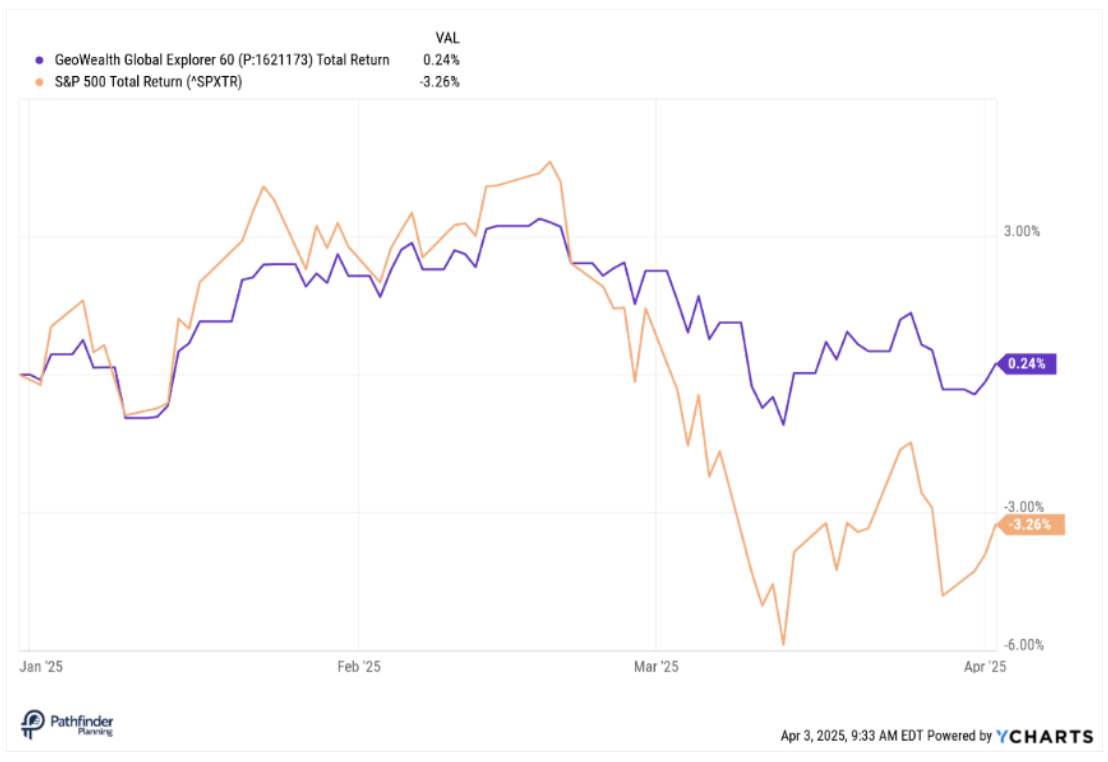The height and width of the screenshot is (762, 1108).
Task: Select the Feb '25 x-axis label
Action: (x=358, y=665)
